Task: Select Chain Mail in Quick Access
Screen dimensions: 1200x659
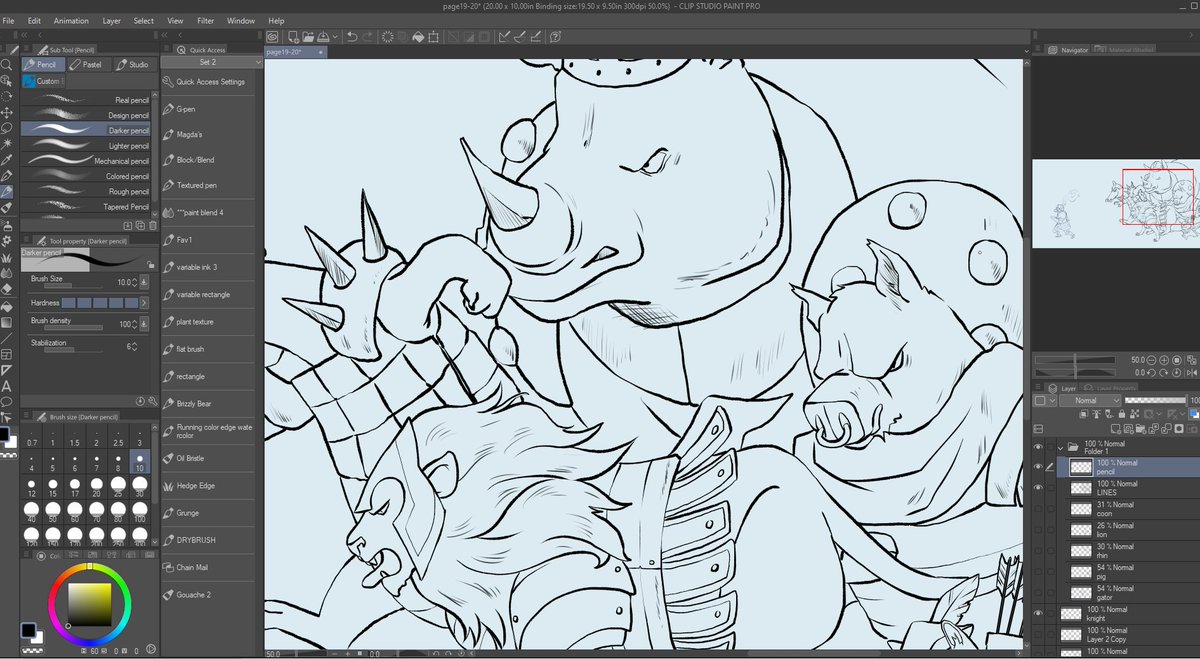Action: (208, 567)
